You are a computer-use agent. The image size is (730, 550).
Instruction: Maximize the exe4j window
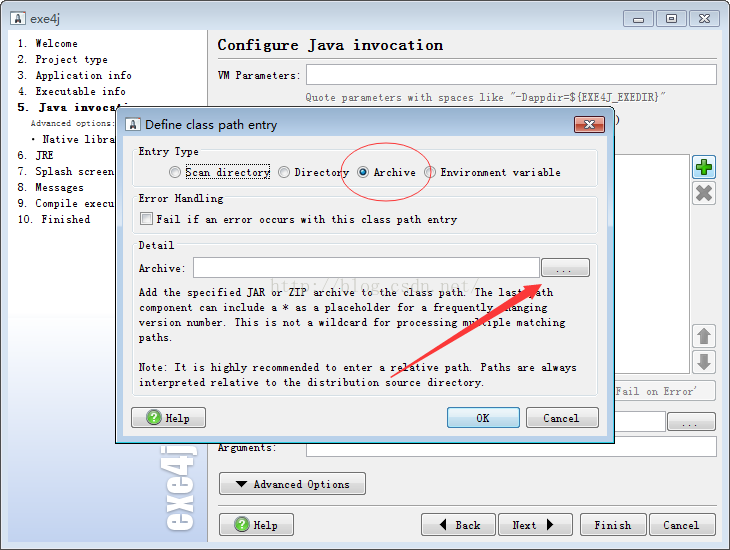[x=671, y=19]
